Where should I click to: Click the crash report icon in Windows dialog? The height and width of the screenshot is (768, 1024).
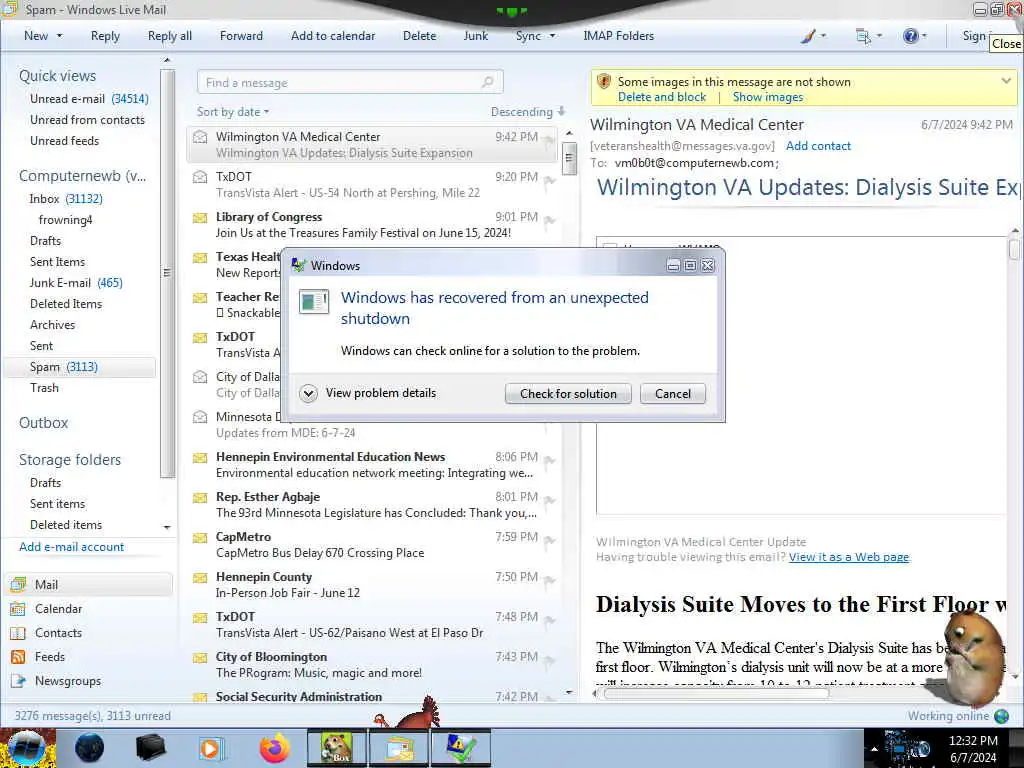tap(313, 302)
